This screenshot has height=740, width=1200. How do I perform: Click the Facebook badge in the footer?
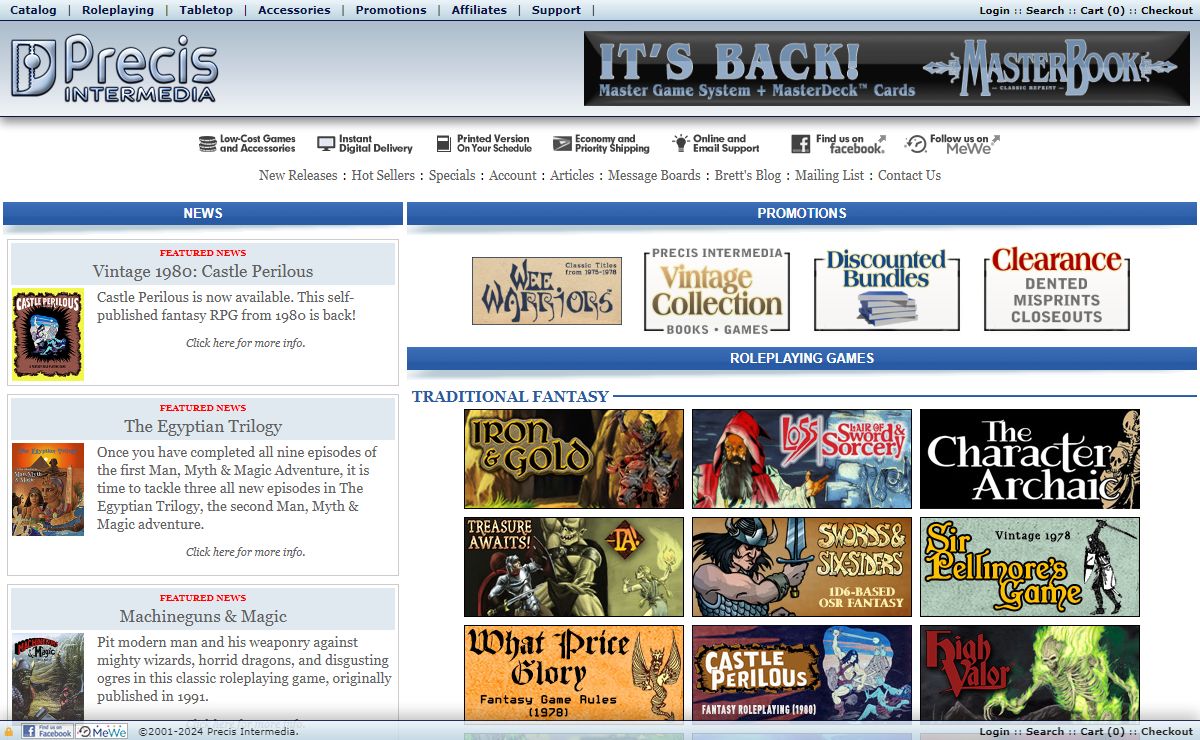point(47,731)
